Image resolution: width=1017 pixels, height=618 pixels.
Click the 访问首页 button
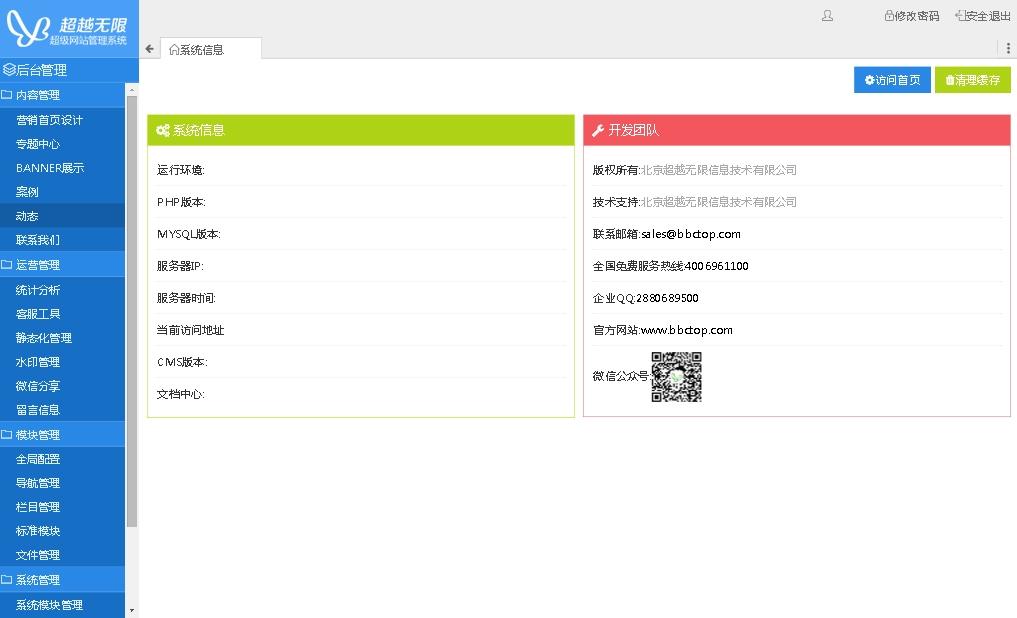[x=892, y=80]
